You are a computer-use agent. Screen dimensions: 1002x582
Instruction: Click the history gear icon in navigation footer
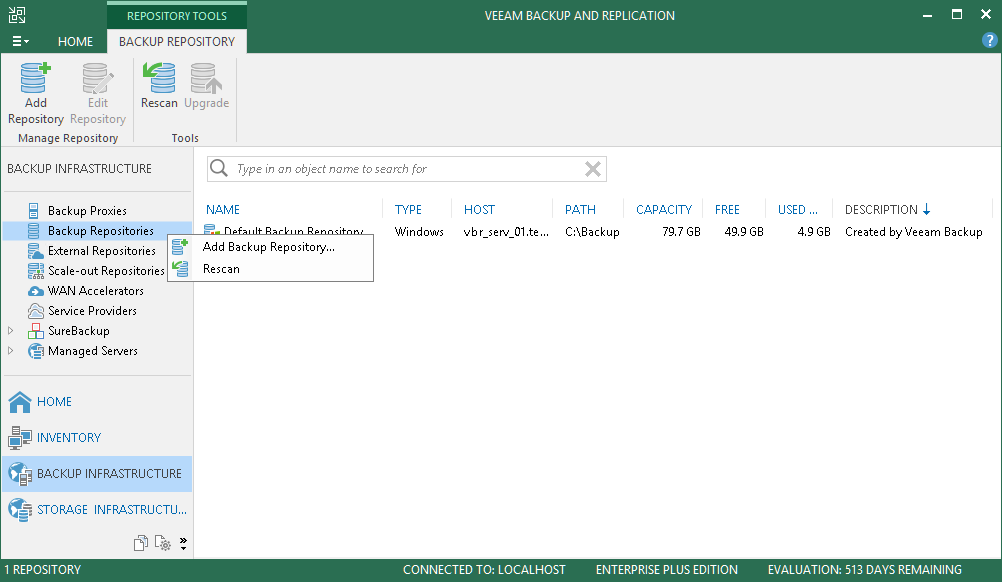pos(163,543)
